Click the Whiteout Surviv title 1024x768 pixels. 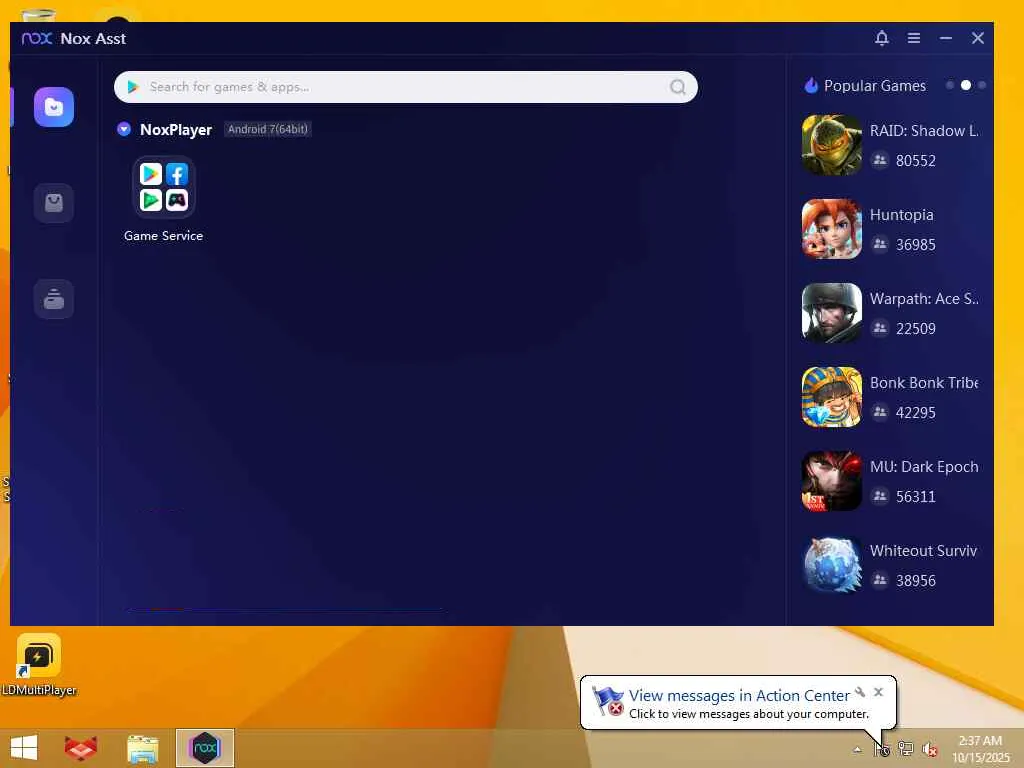click(x=923, y=551)
